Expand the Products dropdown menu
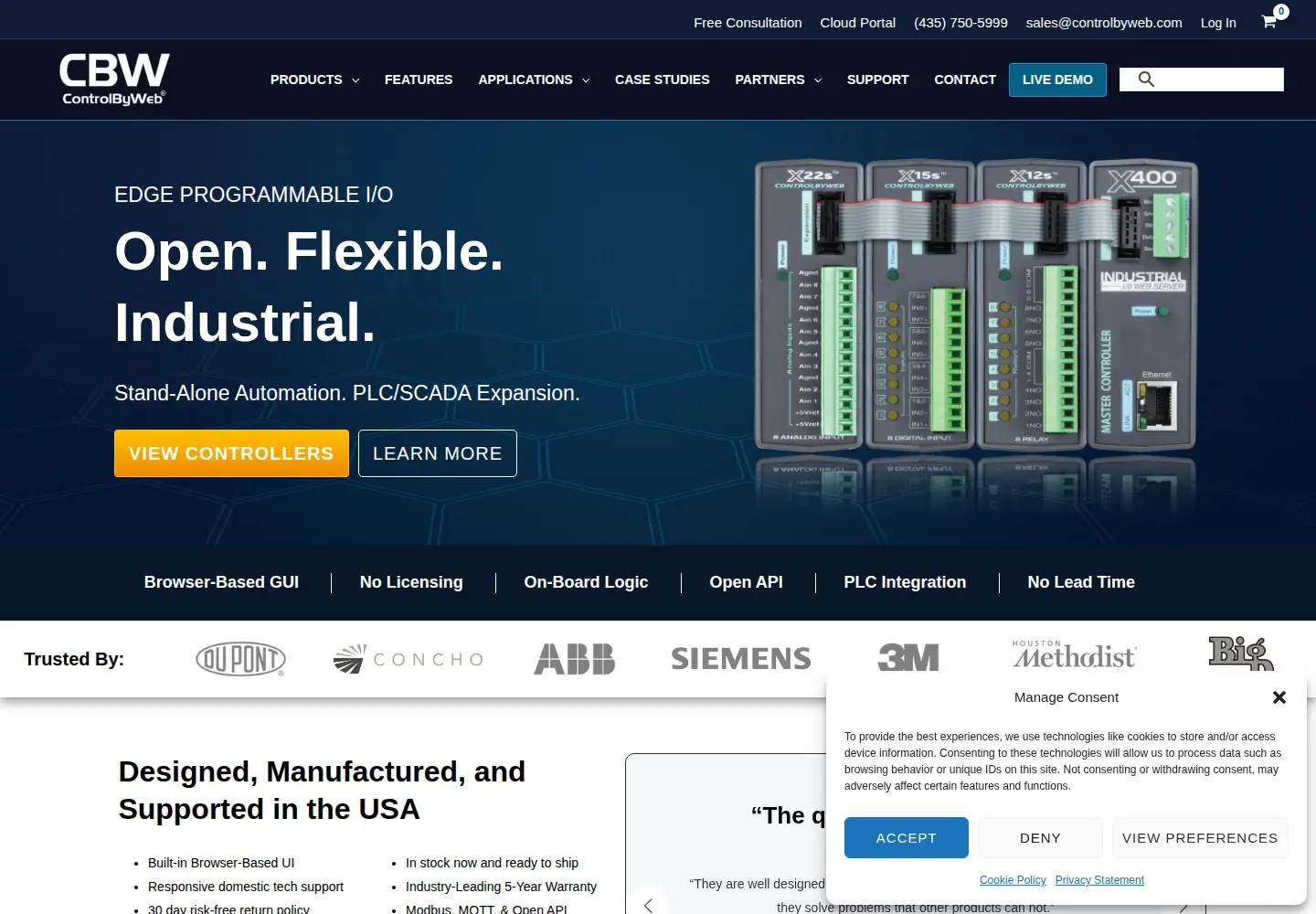 point(314,80)
